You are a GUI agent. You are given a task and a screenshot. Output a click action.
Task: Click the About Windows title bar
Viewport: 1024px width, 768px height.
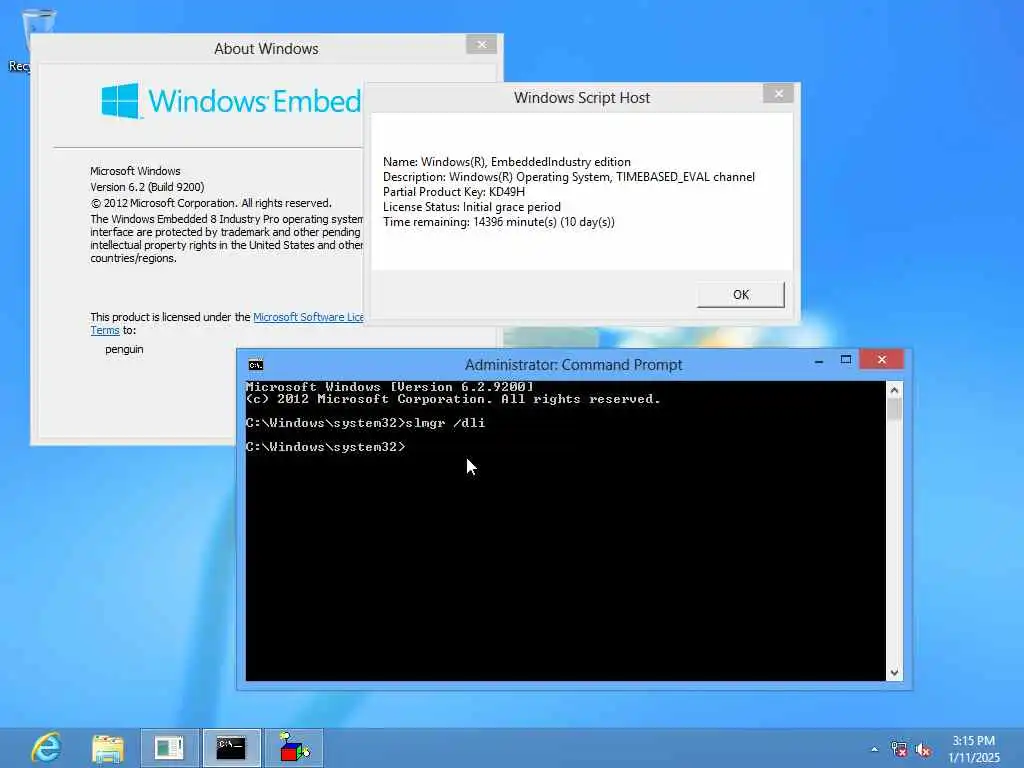tap(266, 49)
